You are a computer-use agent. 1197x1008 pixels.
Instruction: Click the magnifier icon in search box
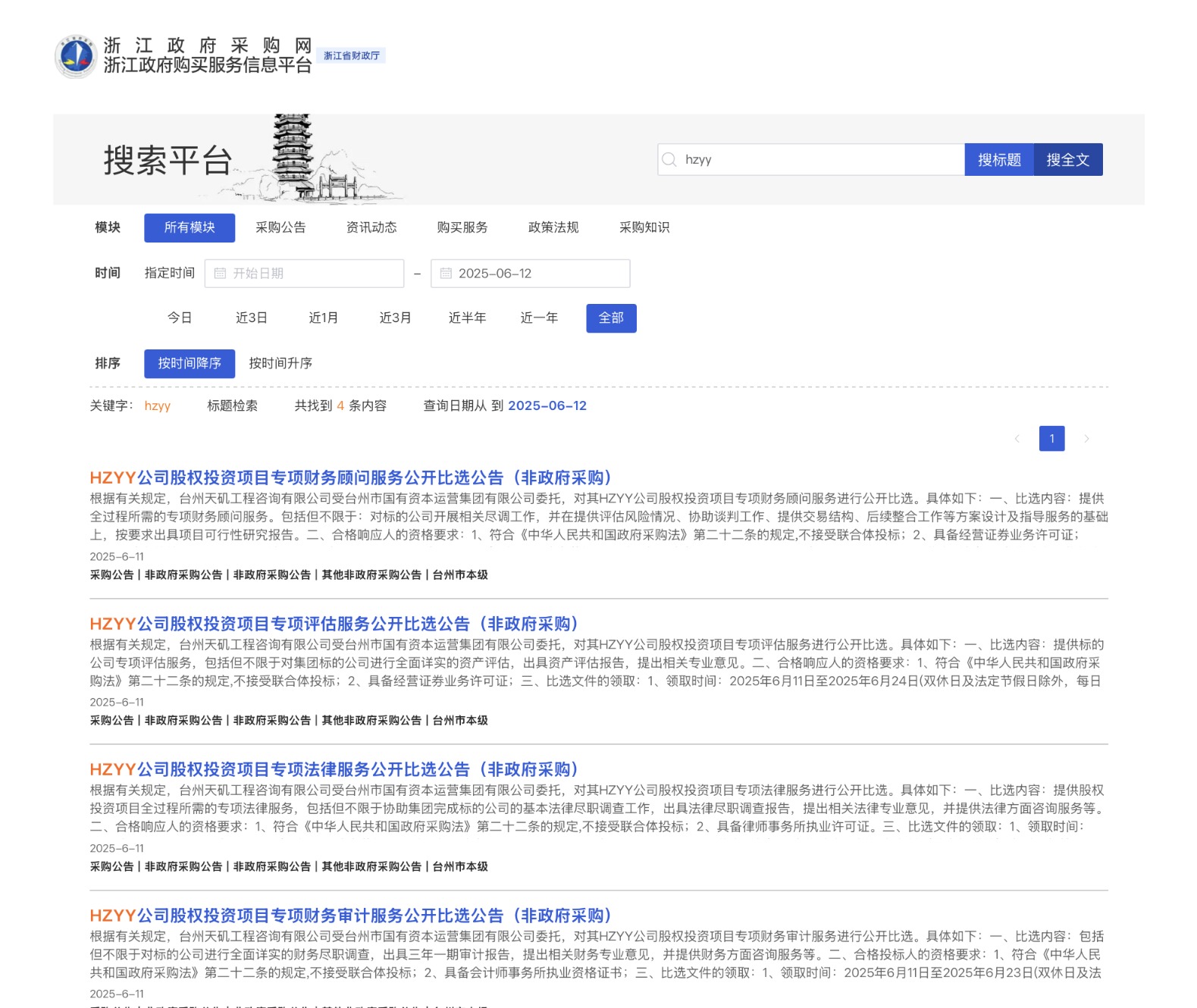point(669,160)
